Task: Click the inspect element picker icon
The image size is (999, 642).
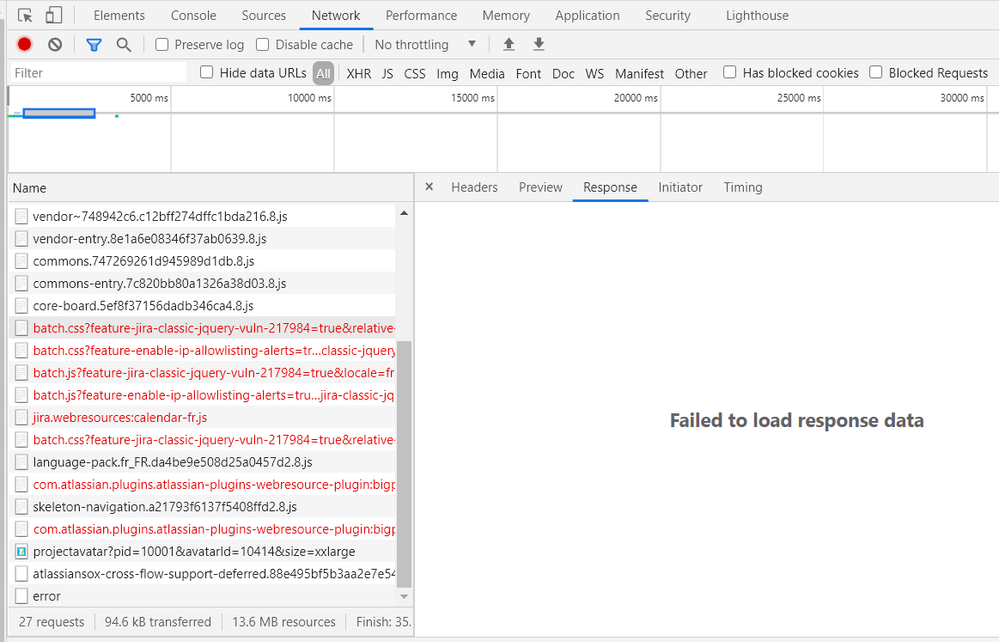Action: point(25,16)
